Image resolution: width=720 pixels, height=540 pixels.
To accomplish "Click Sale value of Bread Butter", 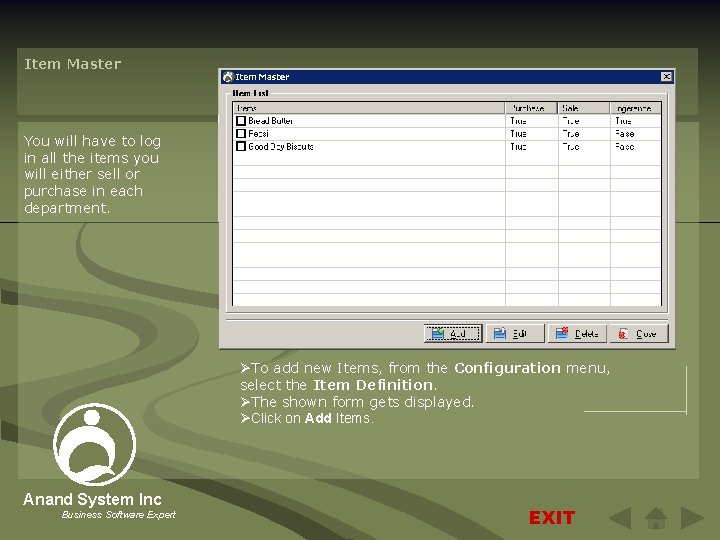I will (571, 121).
